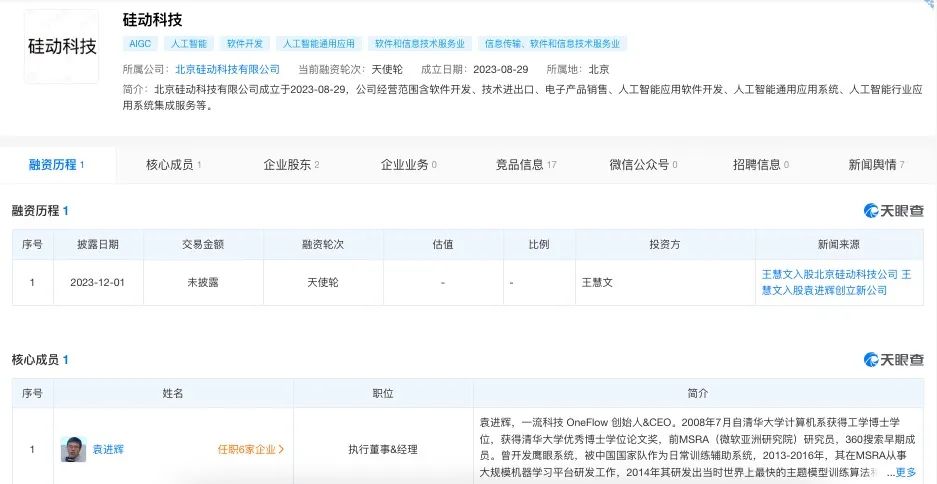Click the 所属地 北京 value

coord(599,69)
